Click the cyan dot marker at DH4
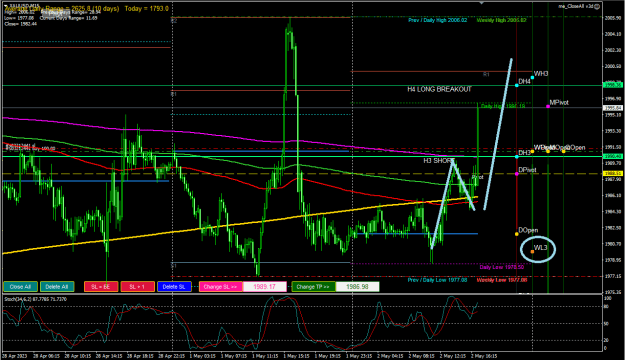Screen dimensions: 625x360 [x=517, y=85]
